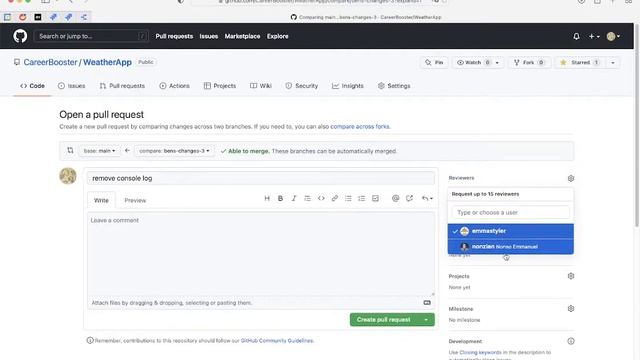640x360 pixels.
Task: Open GitHub Community Guidelines link
Action: (277, 340)
